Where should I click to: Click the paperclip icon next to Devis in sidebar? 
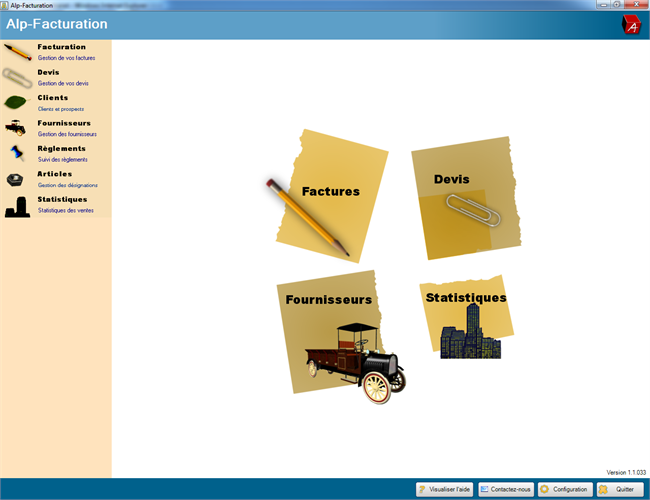coord(17,77)
